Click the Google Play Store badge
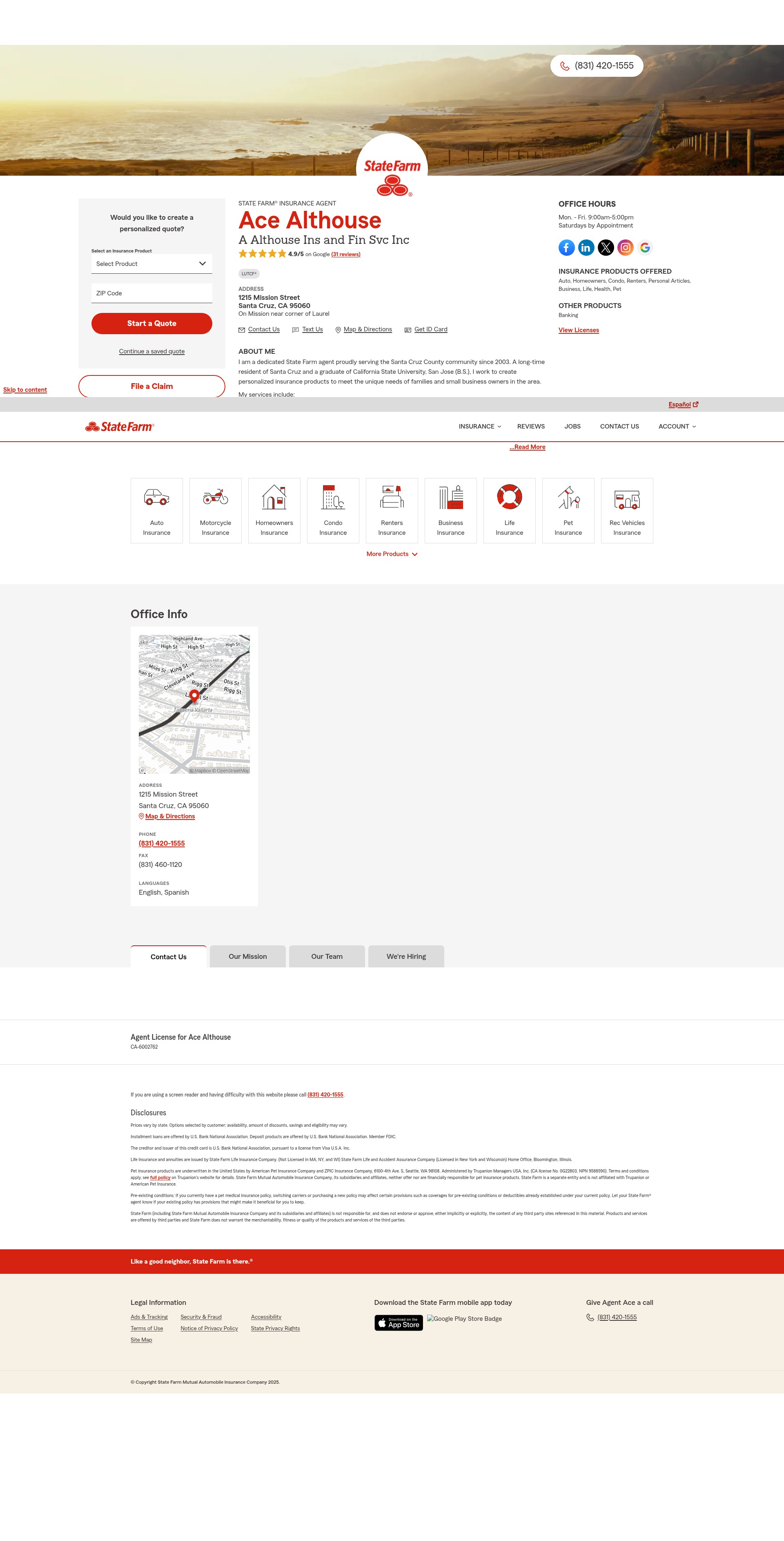Screen dimensions: 784x1541 [465, 1318]
